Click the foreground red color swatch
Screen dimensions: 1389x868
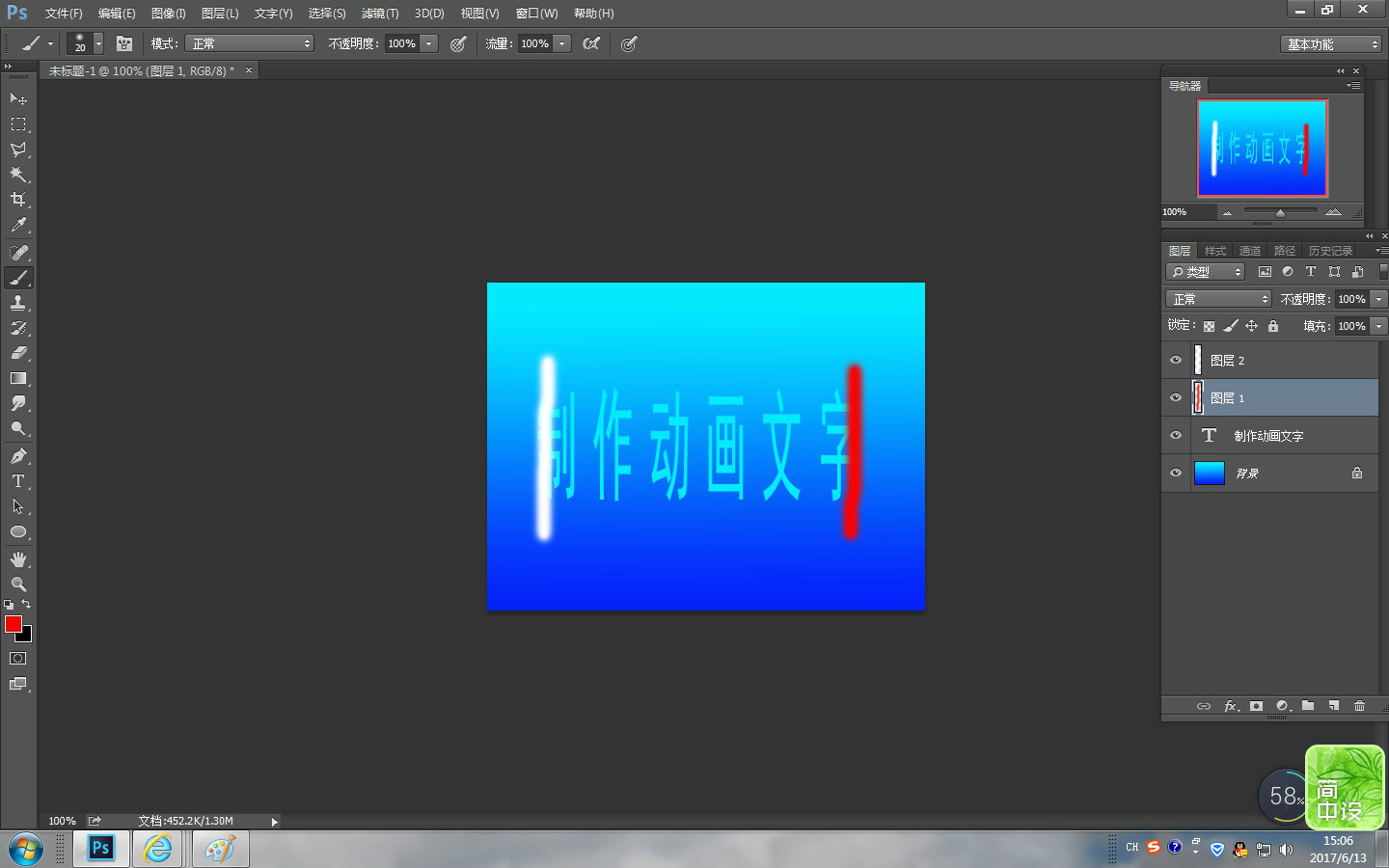pos(14,624)
